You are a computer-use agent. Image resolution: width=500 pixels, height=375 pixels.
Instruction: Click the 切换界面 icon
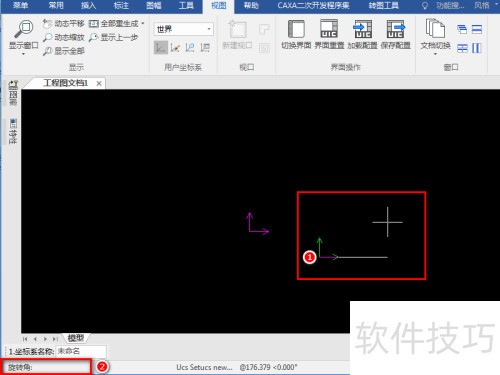pyautogui.click(x=296, y=29)
